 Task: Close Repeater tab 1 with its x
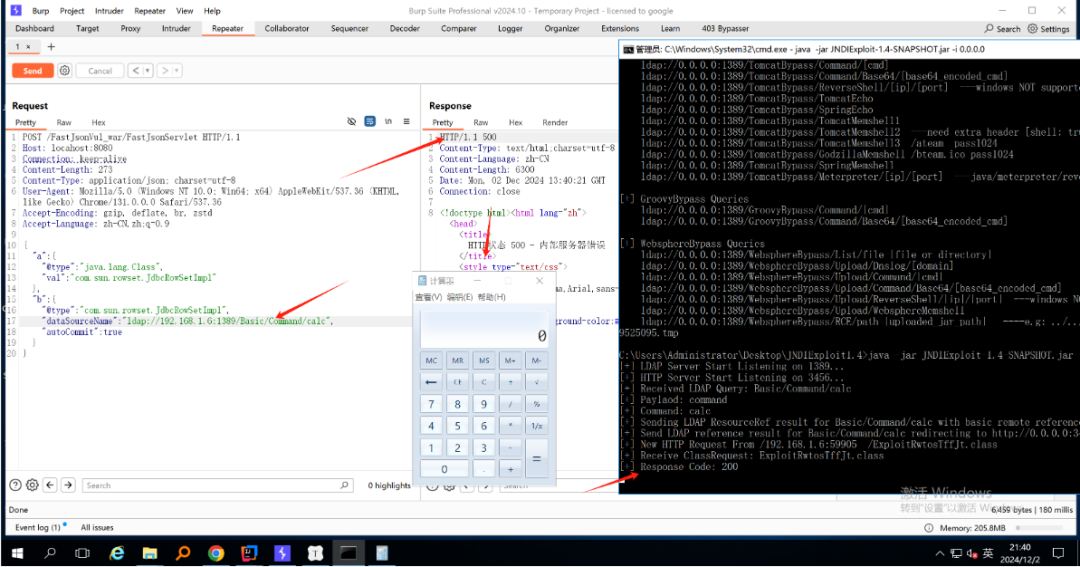pyautogui.click(x=28, y=47)
